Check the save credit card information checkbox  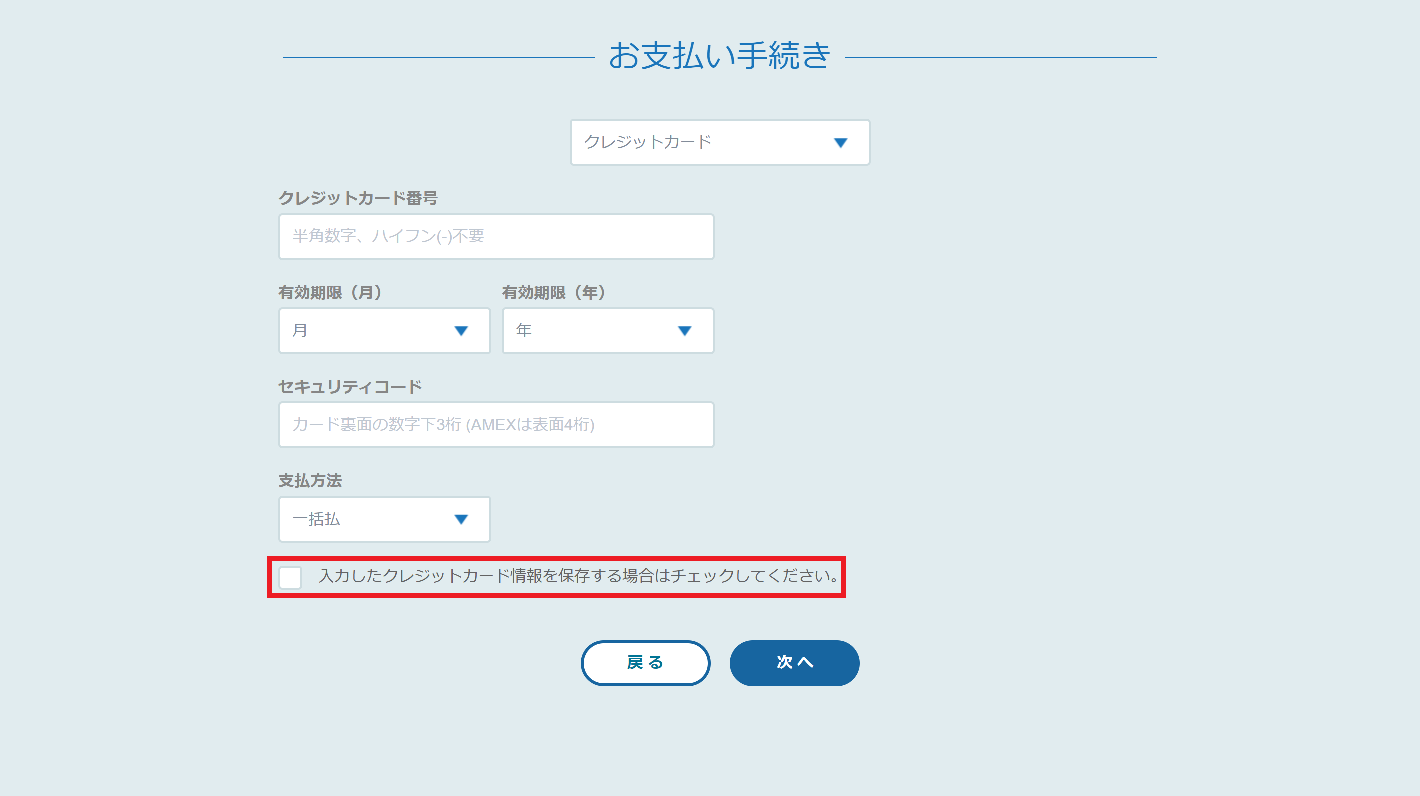[290, 578]
